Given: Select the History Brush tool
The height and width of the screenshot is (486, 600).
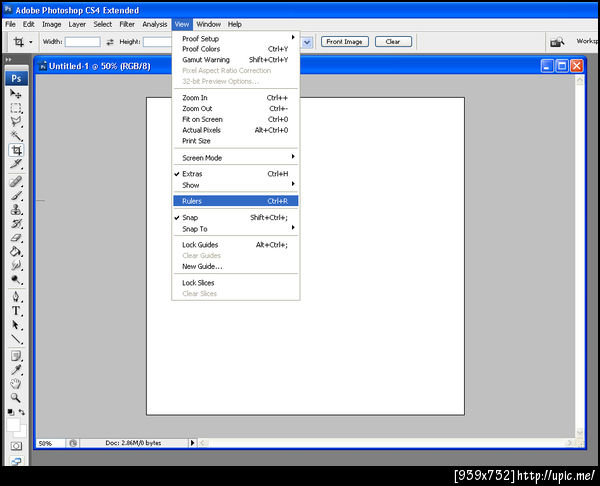Looking at the screenshot, I should 16,224.
